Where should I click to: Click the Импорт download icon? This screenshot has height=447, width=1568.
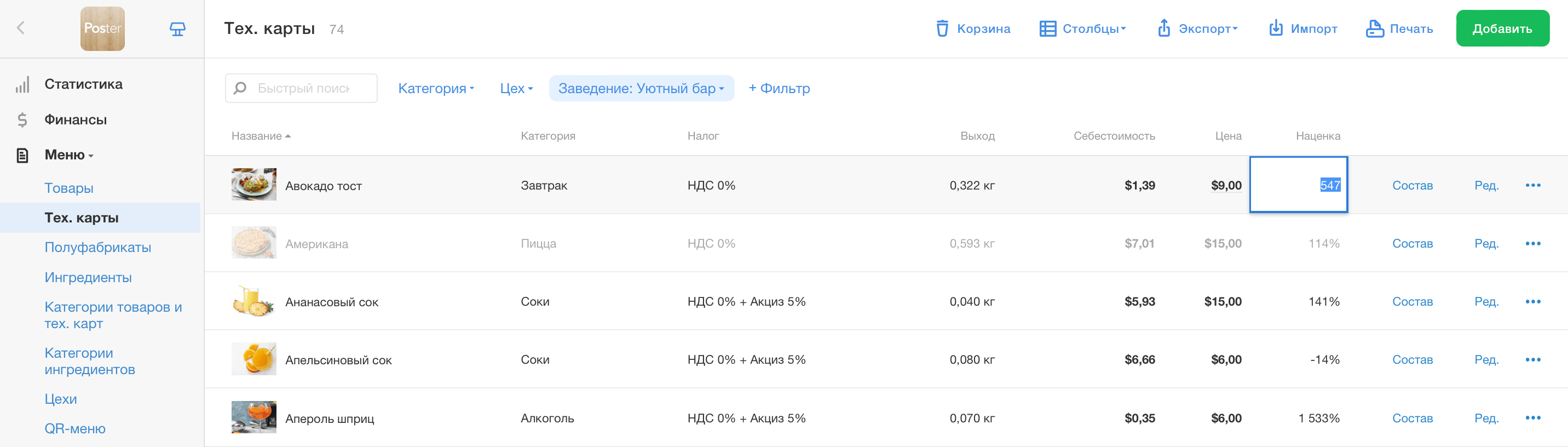point(1275,28)
